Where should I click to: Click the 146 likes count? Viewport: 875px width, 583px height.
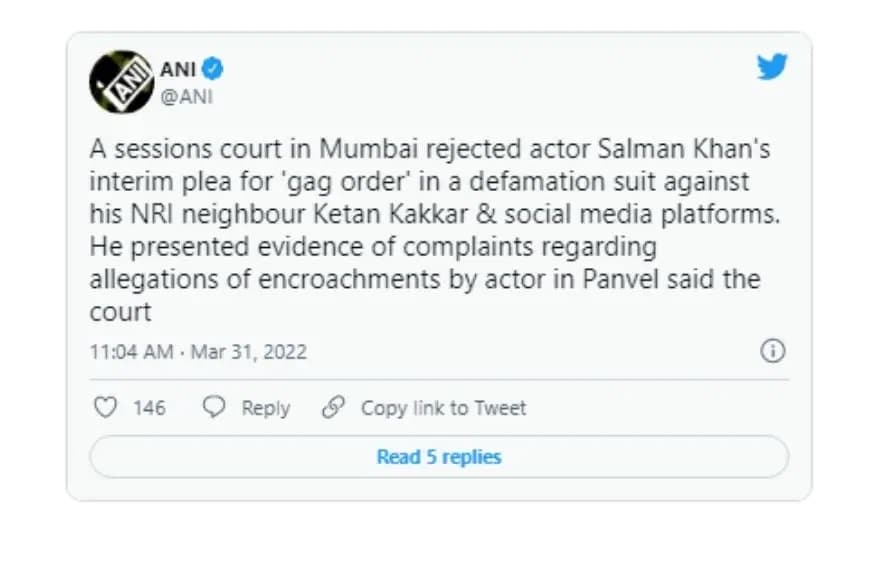[x=149, y=408]
